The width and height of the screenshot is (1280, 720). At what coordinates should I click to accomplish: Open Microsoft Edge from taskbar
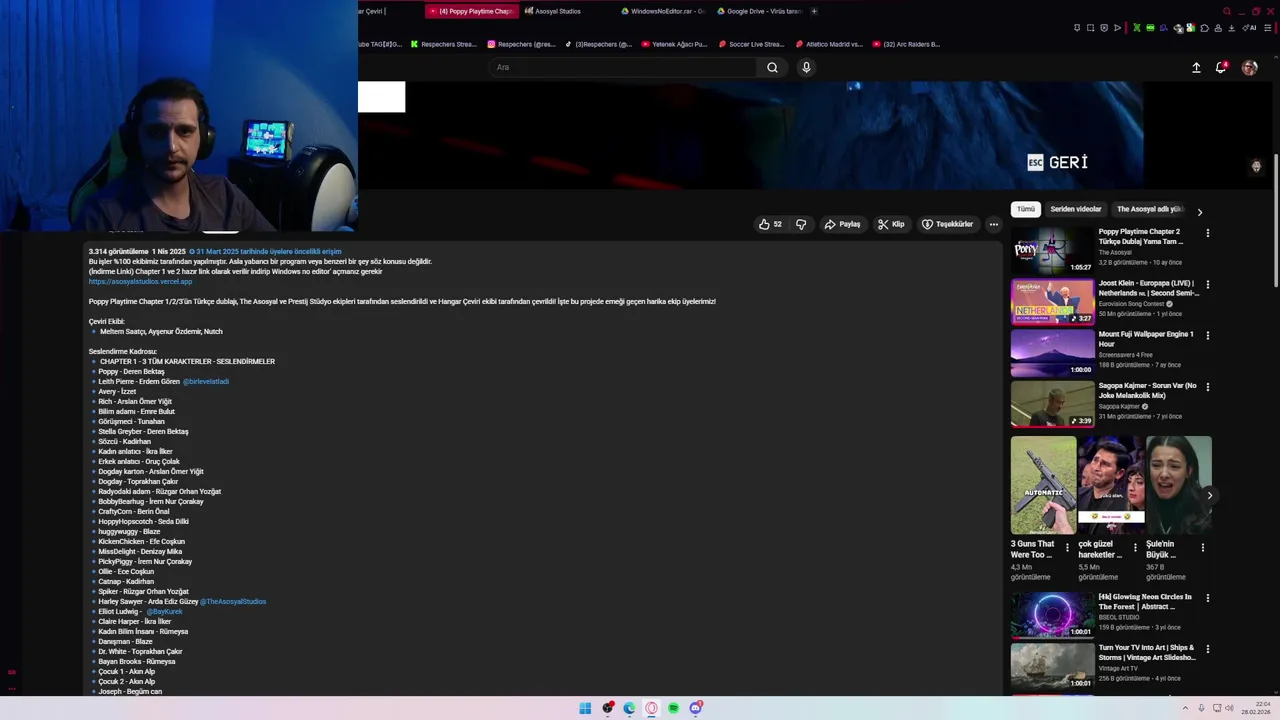(x=629, y=708)
